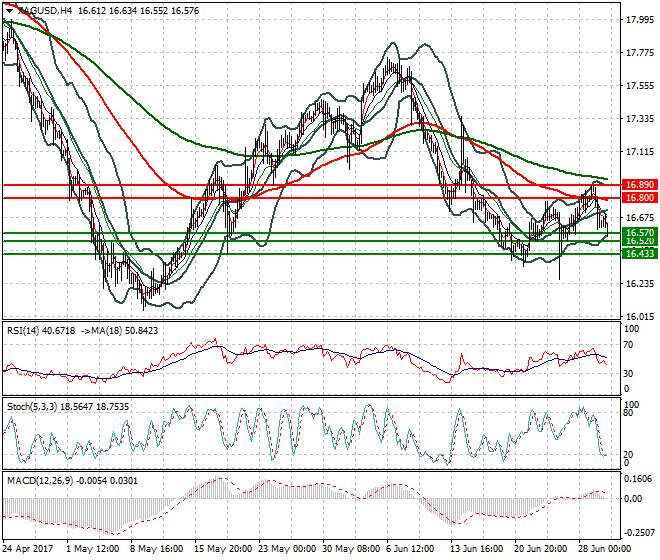660x560 pixels.
Task: Select the Stoch(5,3,3) indicator label
Action: click(x=32, y=407)
